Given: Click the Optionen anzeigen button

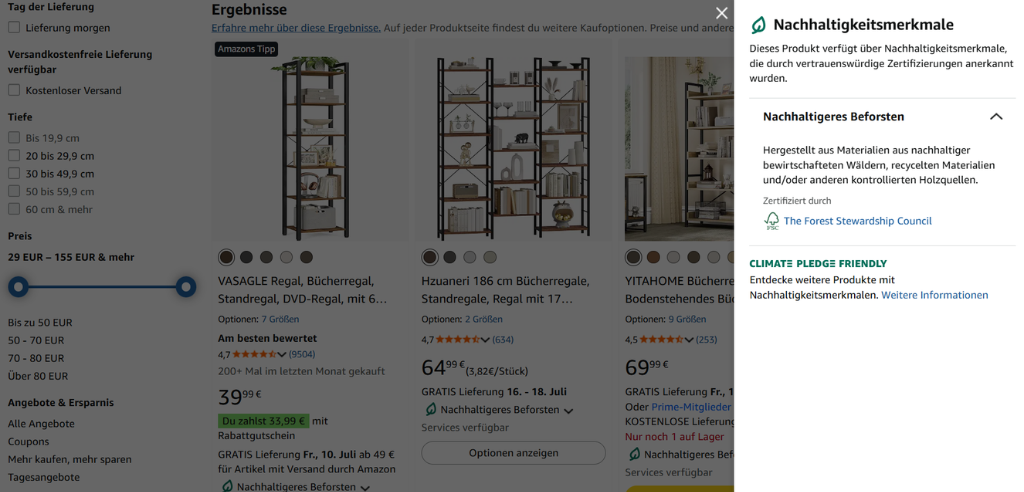Looking at the screenshot, I should tap(513, 453).
